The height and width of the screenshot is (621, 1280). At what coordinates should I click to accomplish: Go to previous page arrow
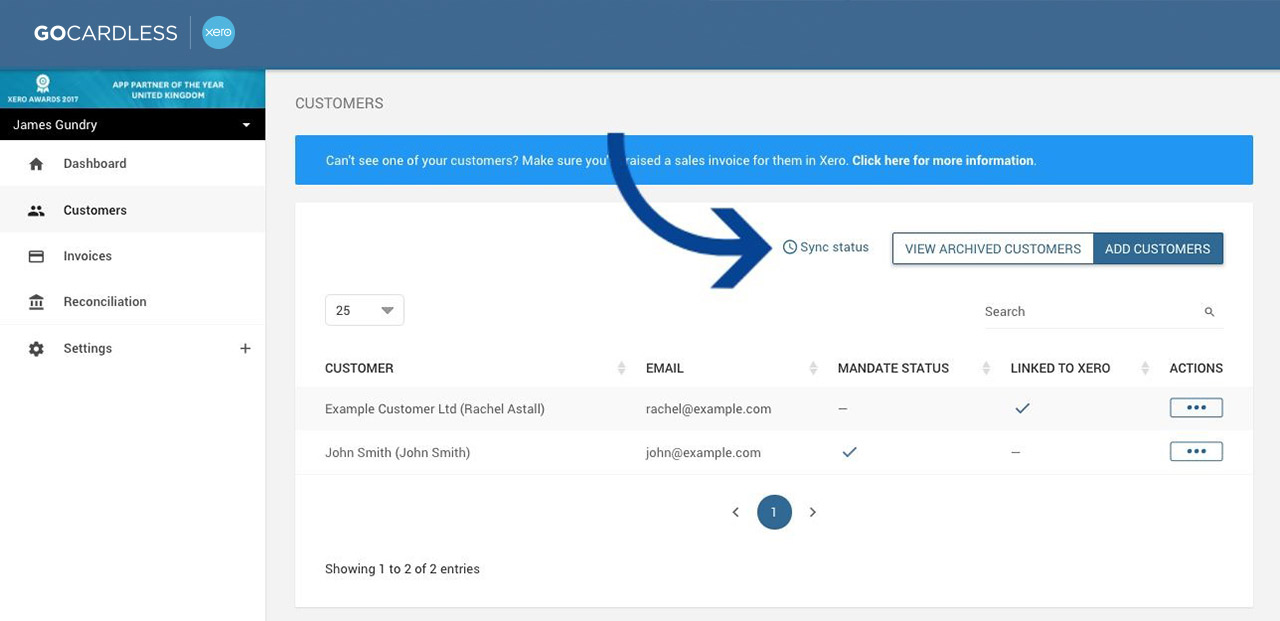point(735,512)
